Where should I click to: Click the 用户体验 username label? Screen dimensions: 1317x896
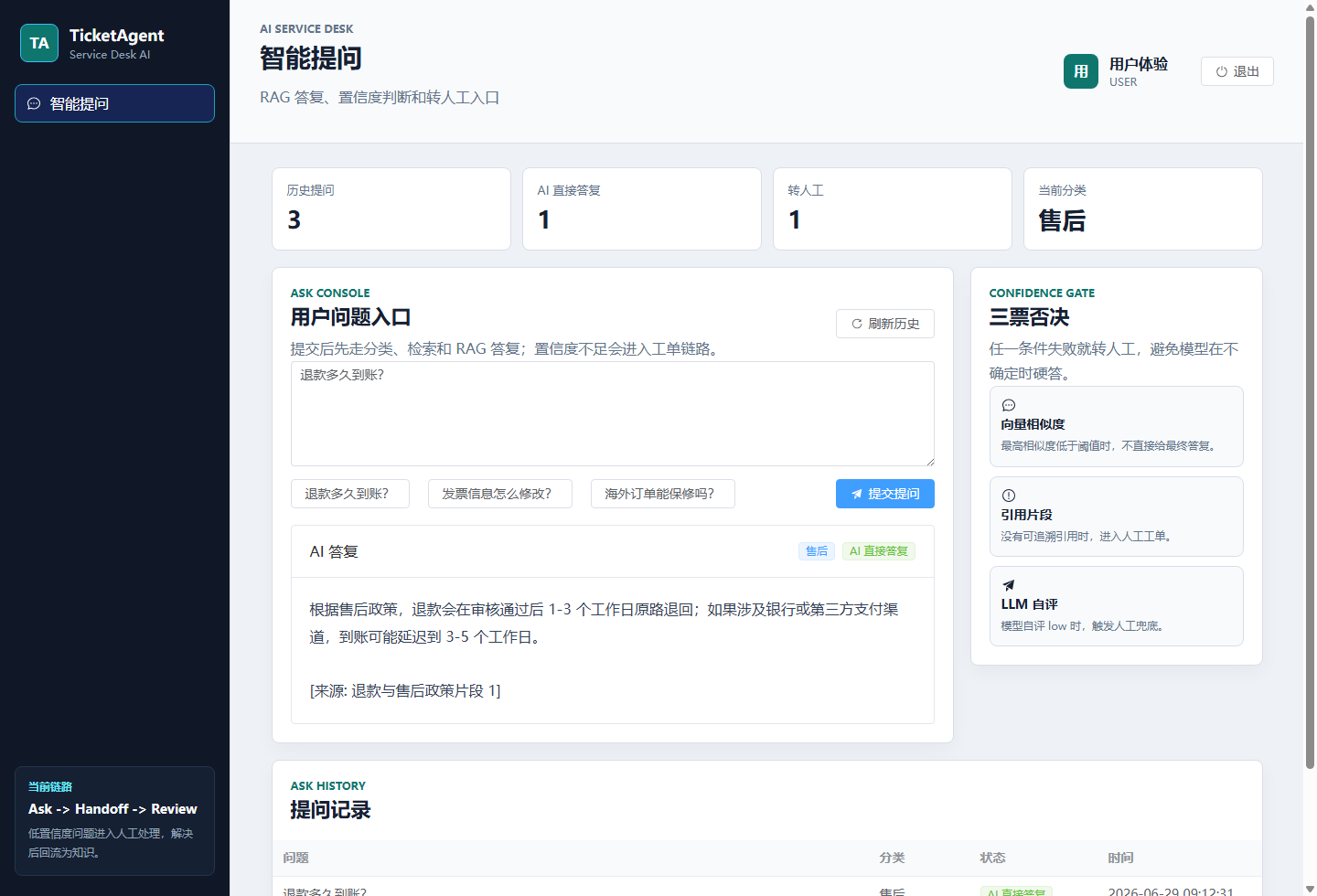tap(1139, 64)
